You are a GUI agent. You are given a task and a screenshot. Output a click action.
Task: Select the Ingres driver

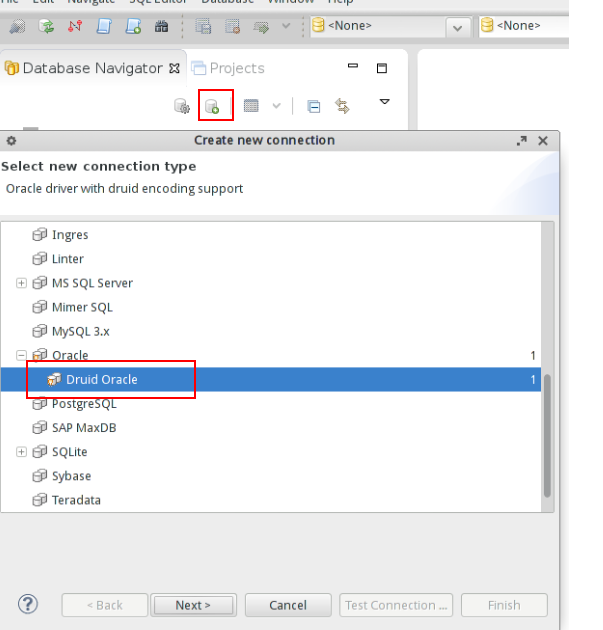tap(70, 235)
